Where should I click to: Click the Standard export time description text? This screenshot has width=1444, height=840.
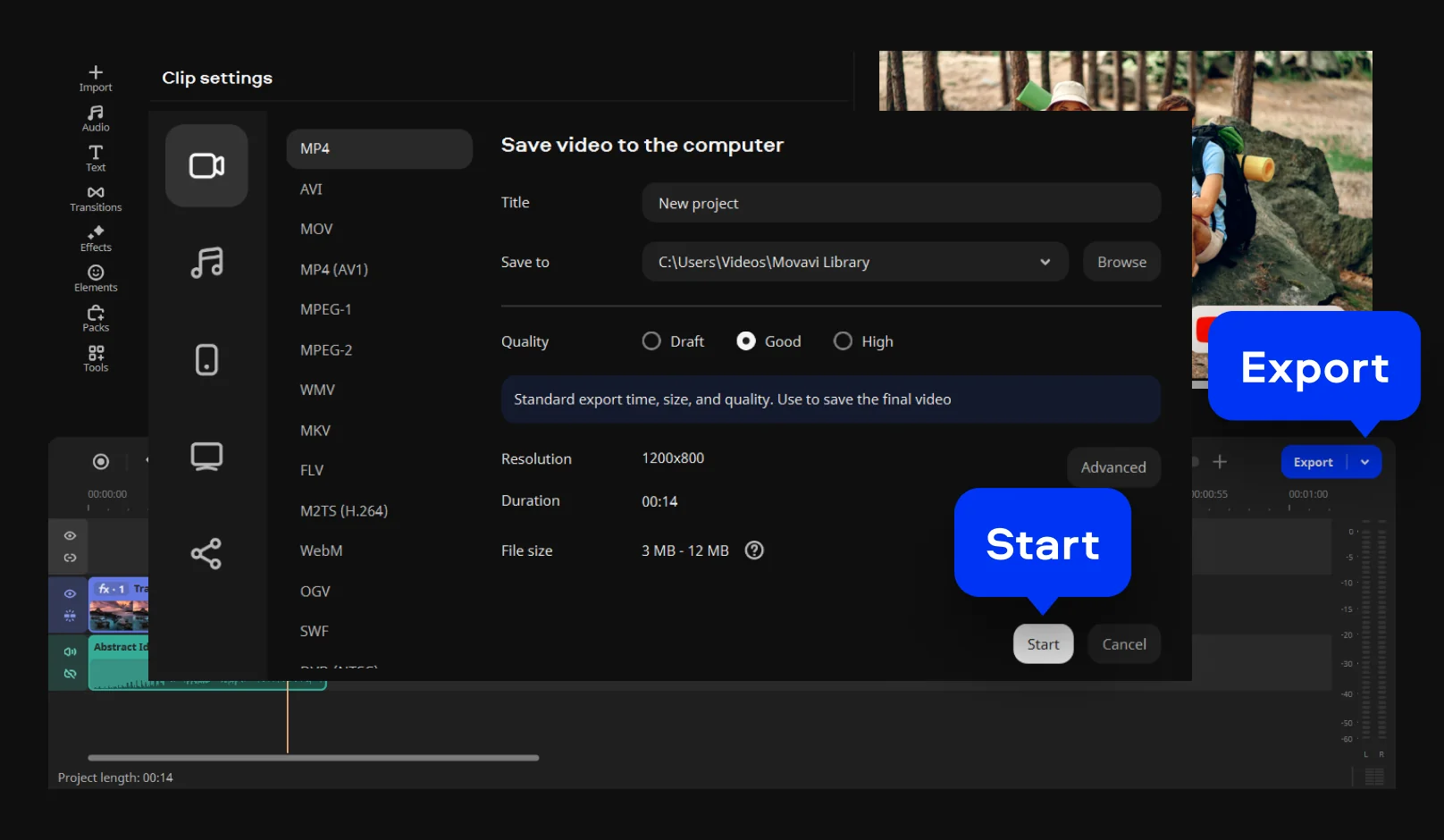(733, 399)
